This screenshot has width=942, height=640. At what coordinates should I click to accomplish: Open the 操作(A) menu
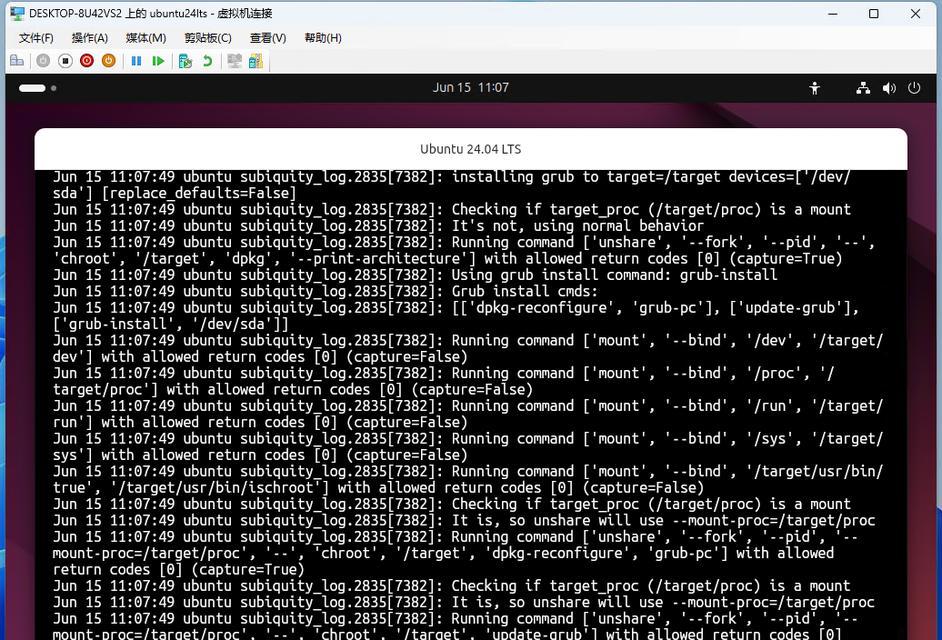[x=90, y=38]
